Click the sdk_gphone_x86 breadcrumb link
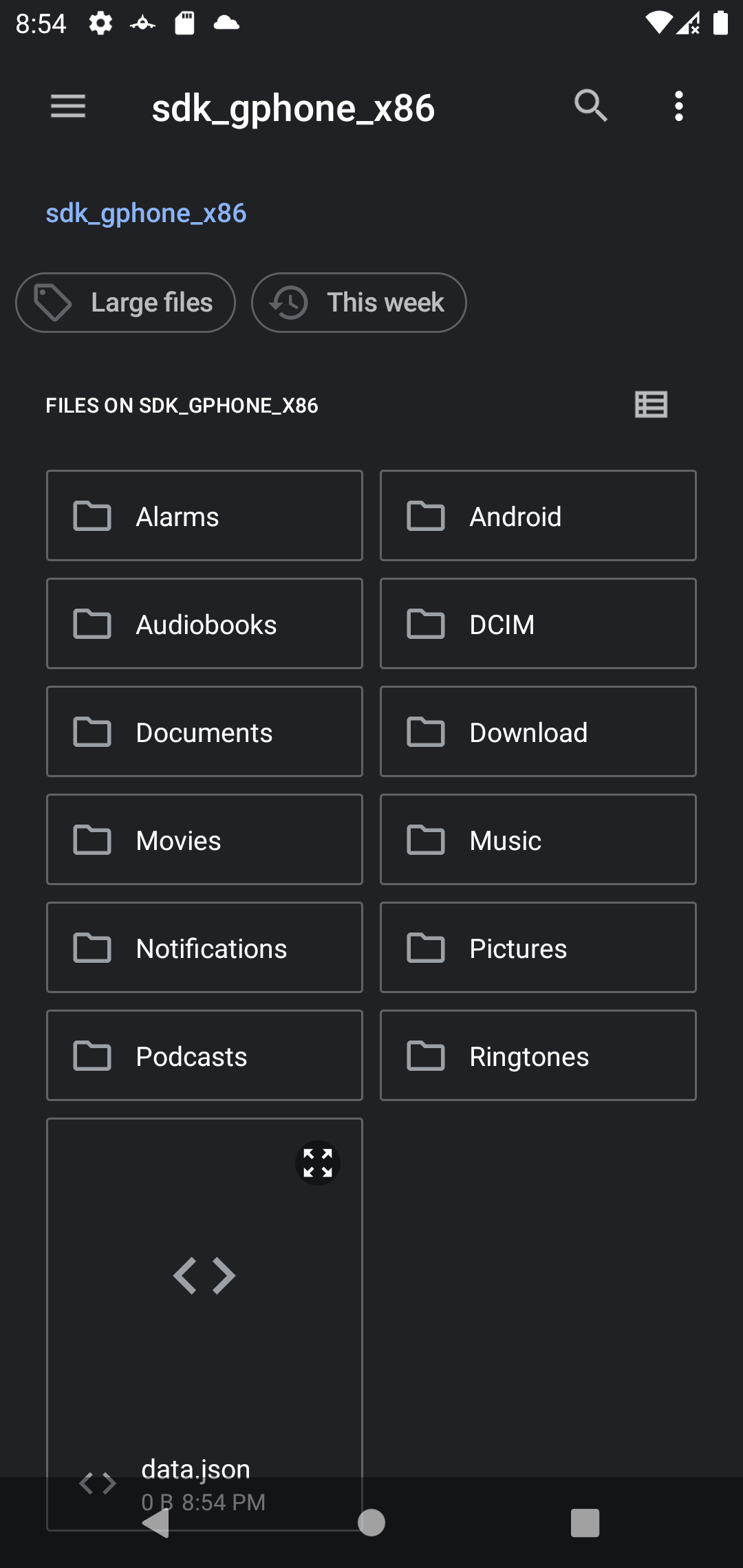Viewport: 743px width, 1568px height. click(x=146, y=213)
